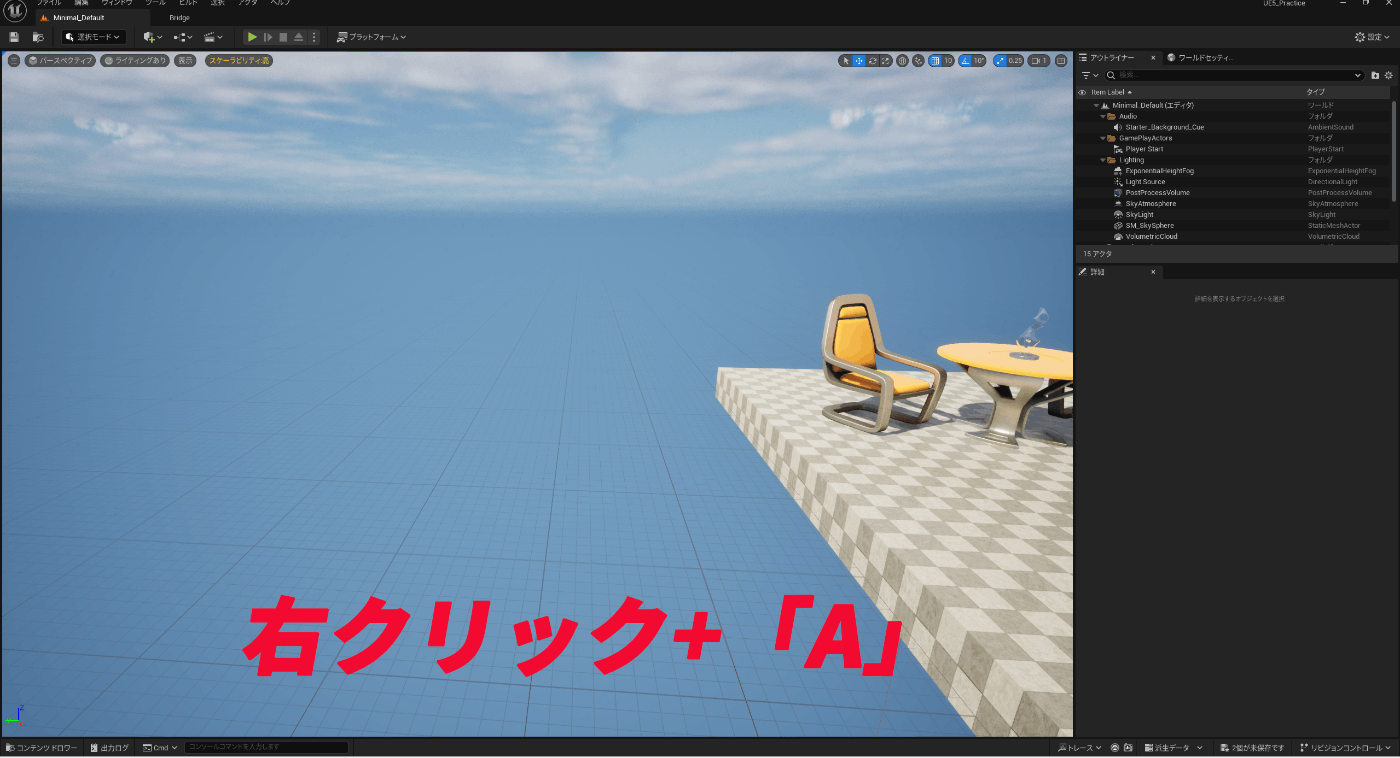The image size is (1400, 758).
Task: Click the viewport layout maximize icon
Action: (1061, 60)
